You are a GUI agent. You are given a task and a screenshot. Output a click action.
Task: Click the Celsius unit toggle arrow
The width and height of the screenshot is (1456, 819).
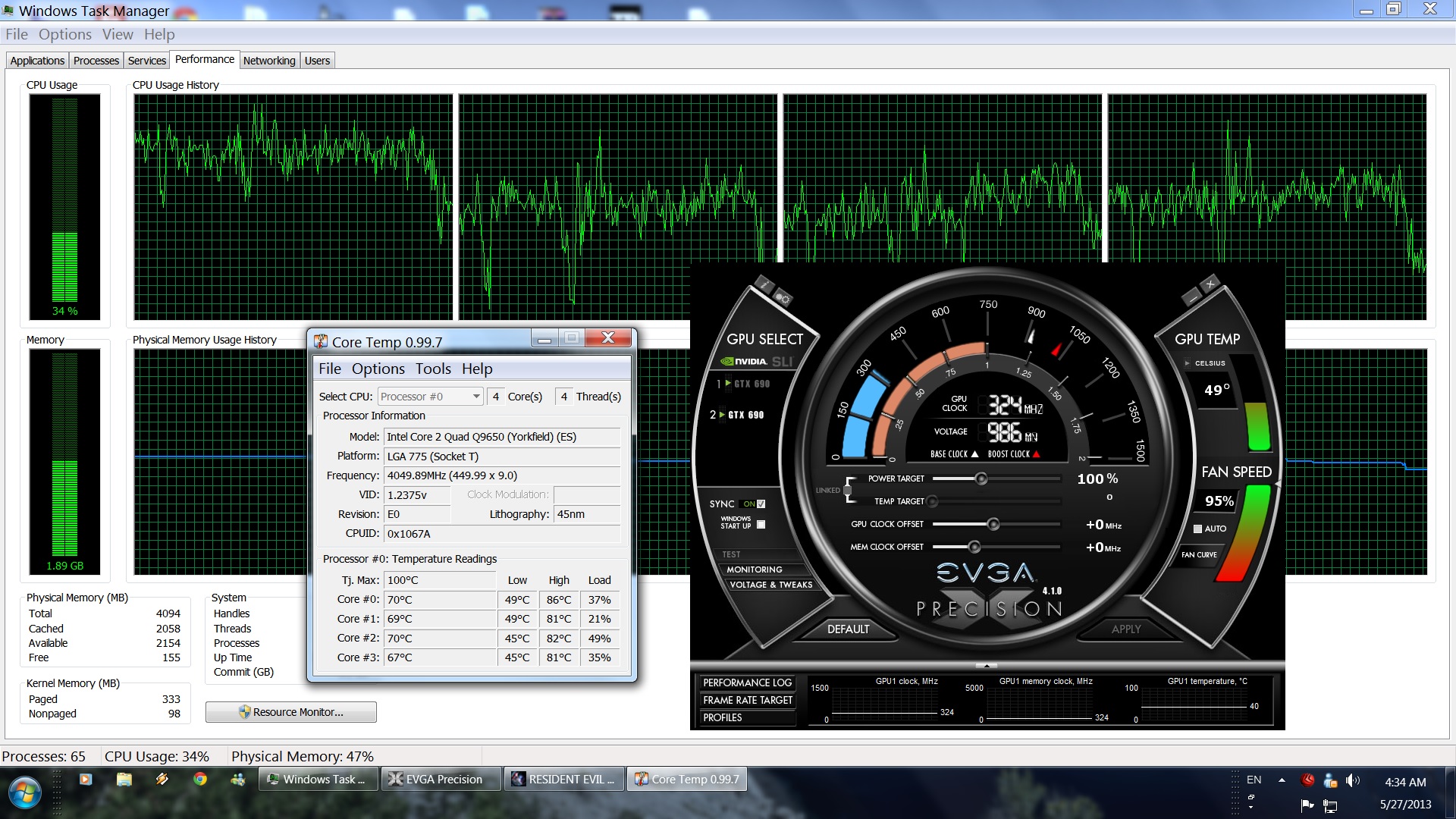pos(1188,363)
